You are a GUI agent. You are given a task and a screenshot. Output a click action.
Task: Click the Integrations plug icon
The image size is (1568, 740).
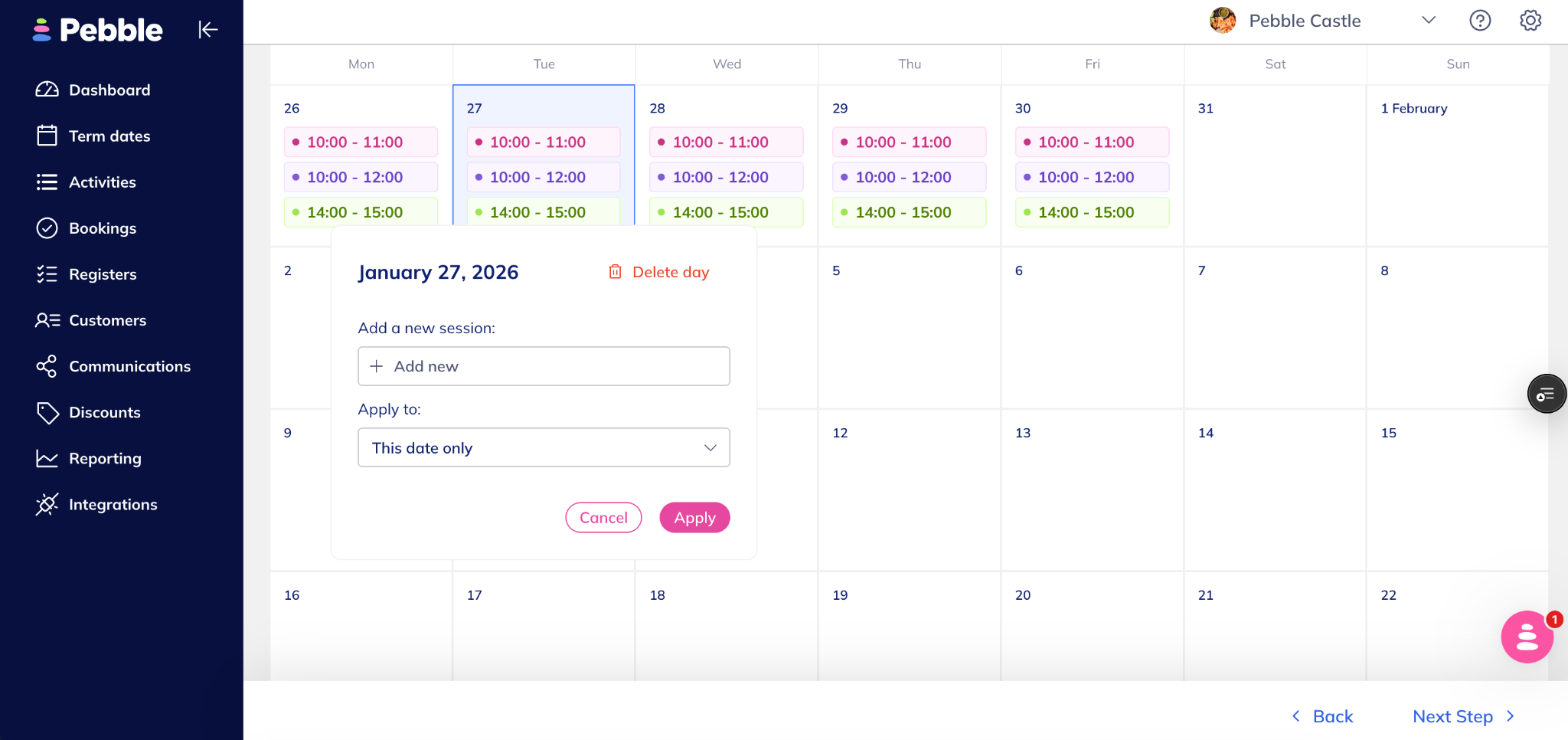47,504
